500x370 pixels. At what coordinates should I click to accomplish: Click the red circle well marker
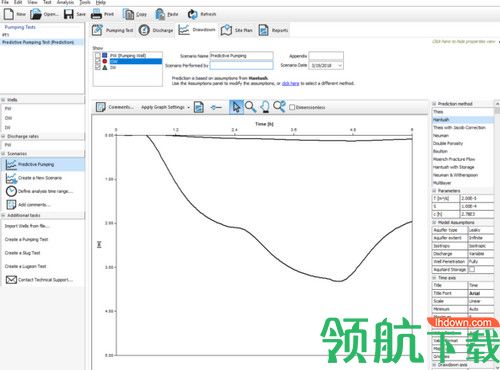tap(105, 61)
